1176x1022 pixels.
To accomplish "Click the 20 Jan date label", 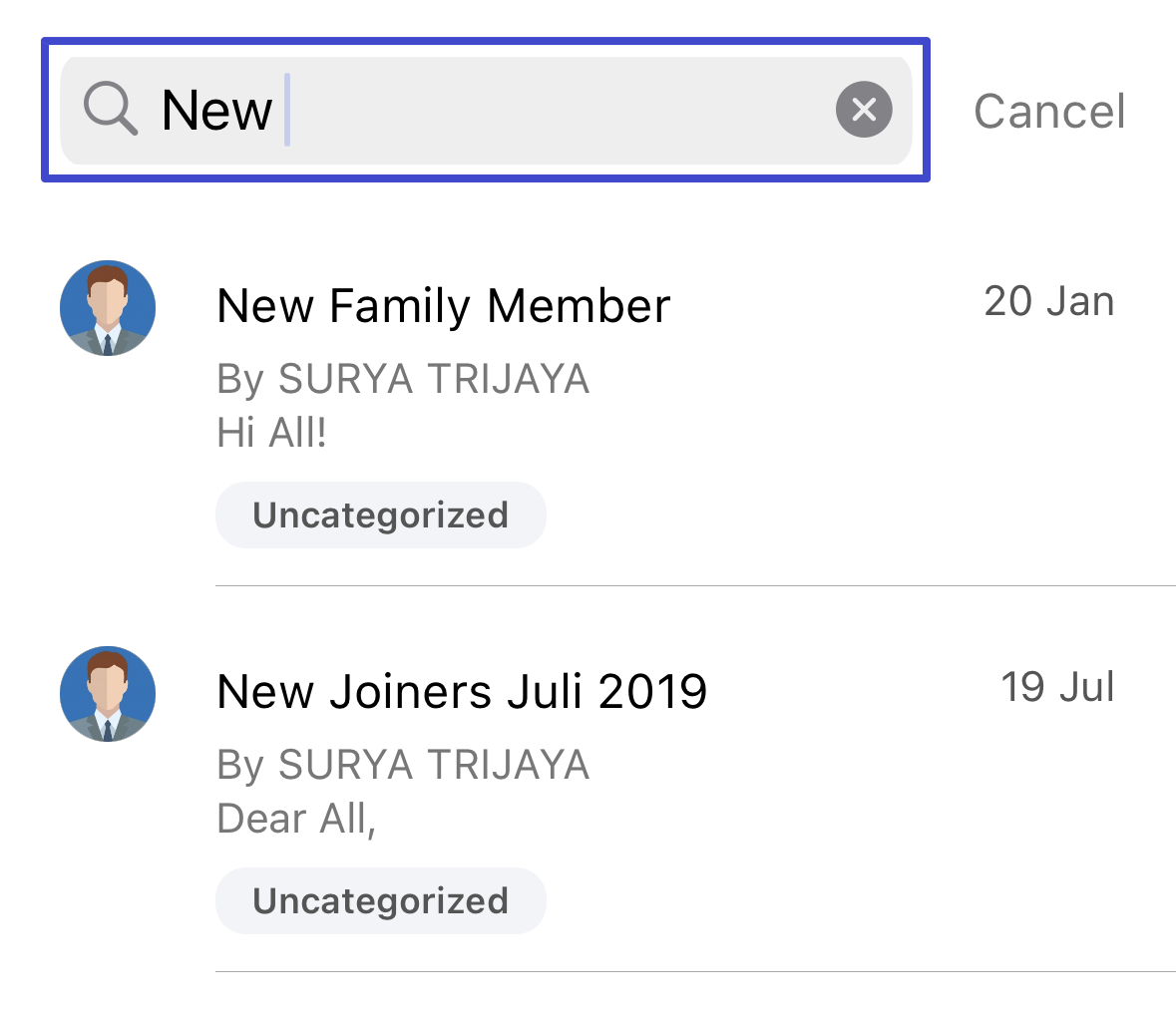I will (1048, 301).
